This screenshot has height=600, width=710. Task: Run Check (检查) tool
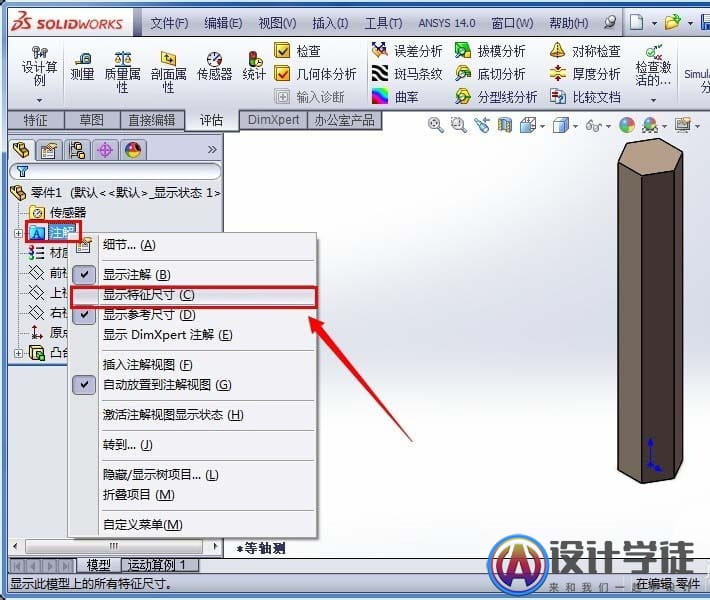[x=297, y=51]
